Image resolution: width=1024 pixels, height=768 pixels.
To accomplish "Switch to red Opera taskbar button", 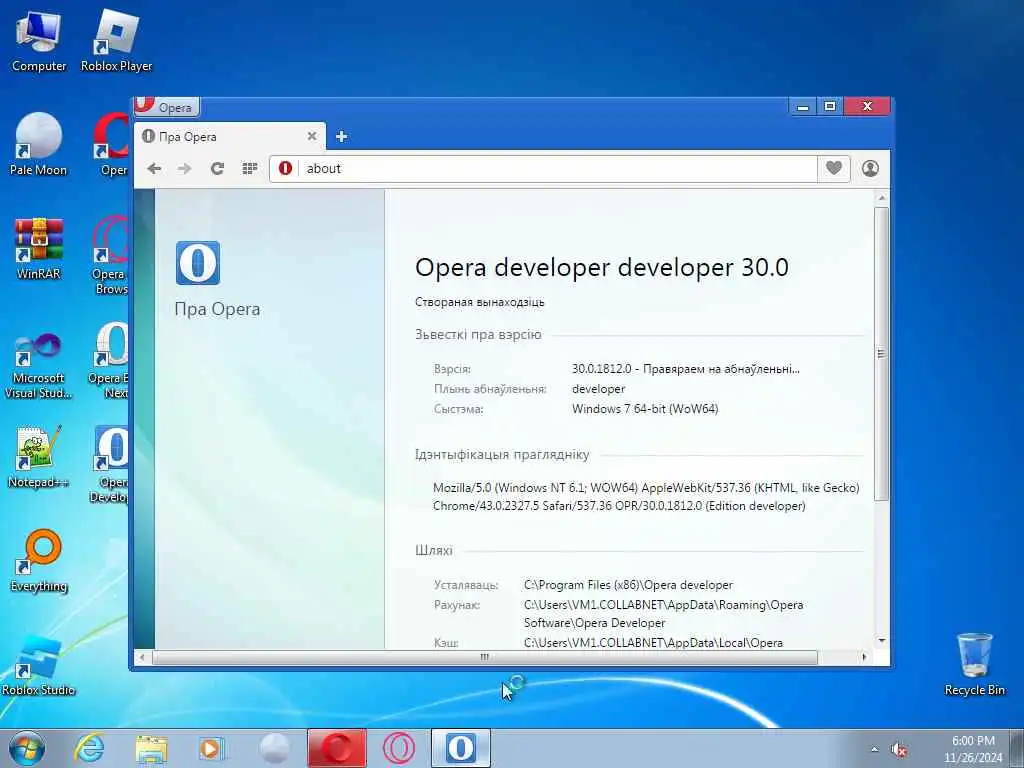I will click(x=337, y=748).
